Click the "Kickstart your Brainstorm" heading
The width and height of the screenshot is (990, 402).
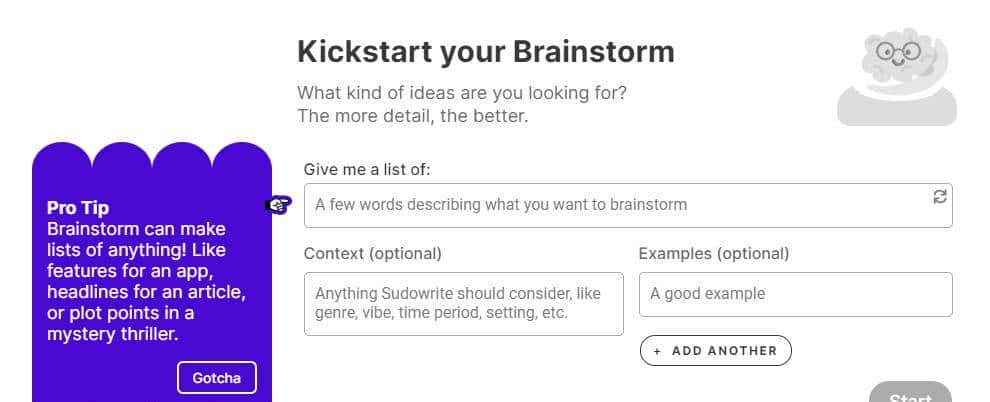point(486,51)
